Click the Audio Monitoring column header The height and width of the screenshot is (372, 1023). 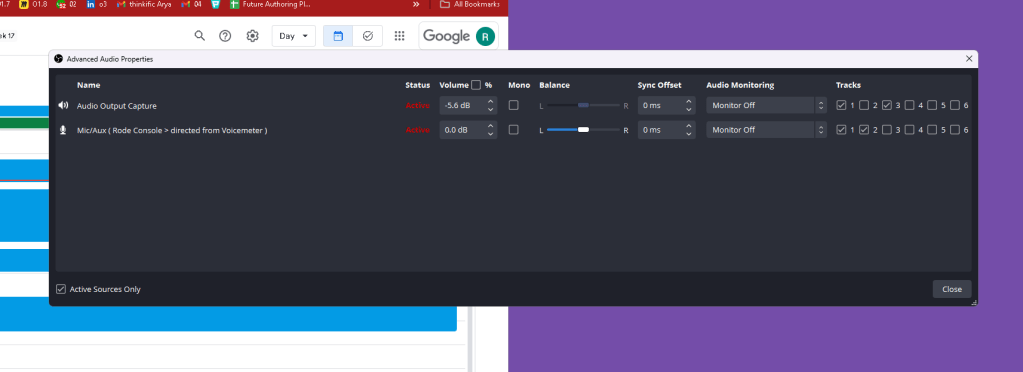point(740,85)
